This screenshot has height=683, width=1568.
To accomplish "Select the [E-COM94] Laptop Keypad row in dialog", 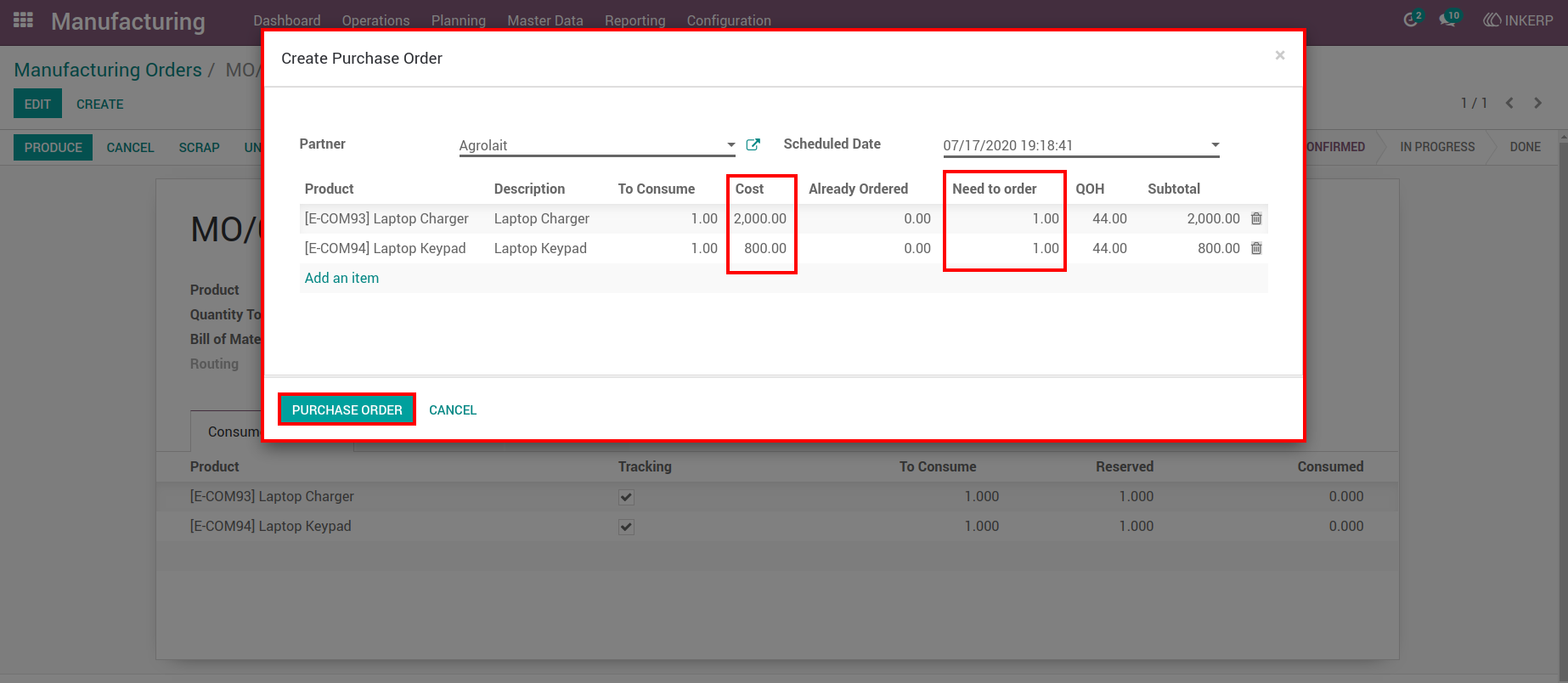I will coord(783,248).
